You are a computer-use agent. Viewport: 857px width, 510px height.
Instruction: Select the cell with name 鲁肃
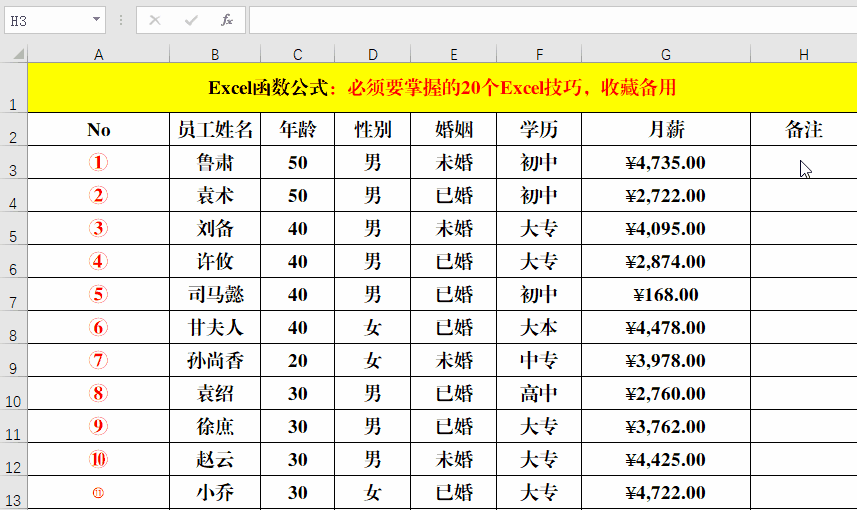point(215,162)
